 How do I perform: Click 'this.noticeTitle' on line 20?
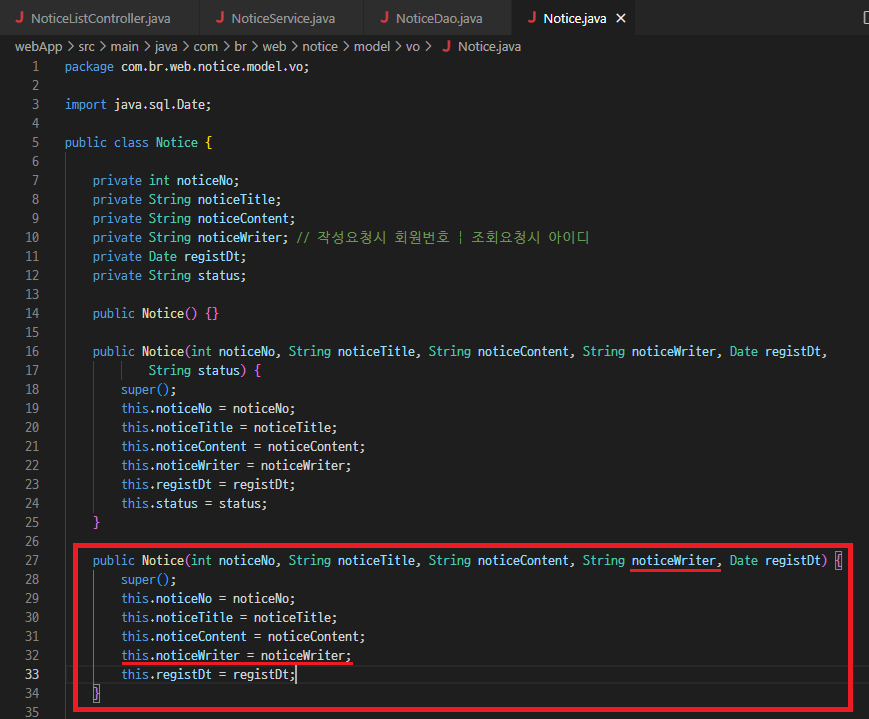coord(177,427)
